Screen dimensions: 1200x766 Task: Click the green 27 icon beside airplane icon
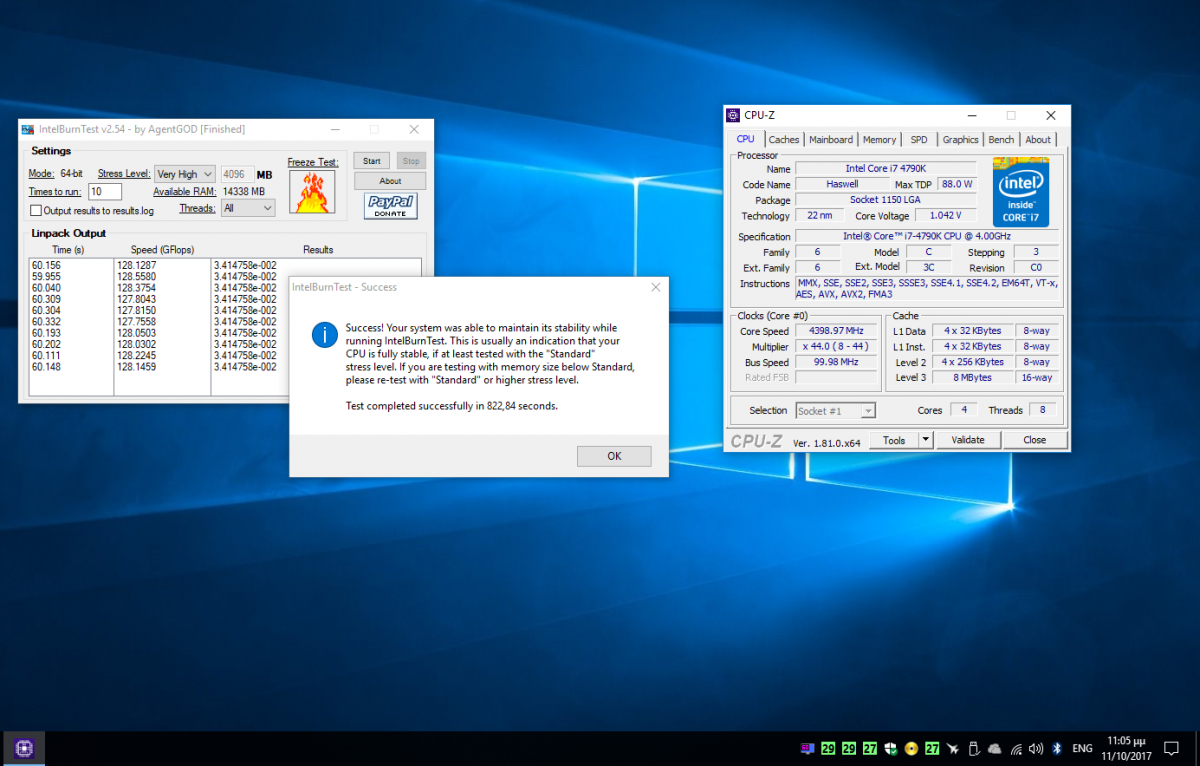tap(932, 748)
